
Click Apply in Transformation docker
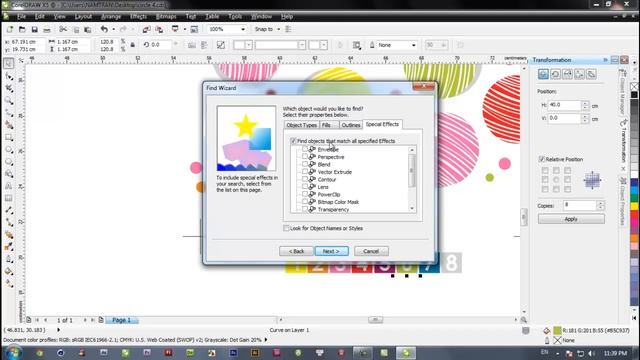coord(571,219)
